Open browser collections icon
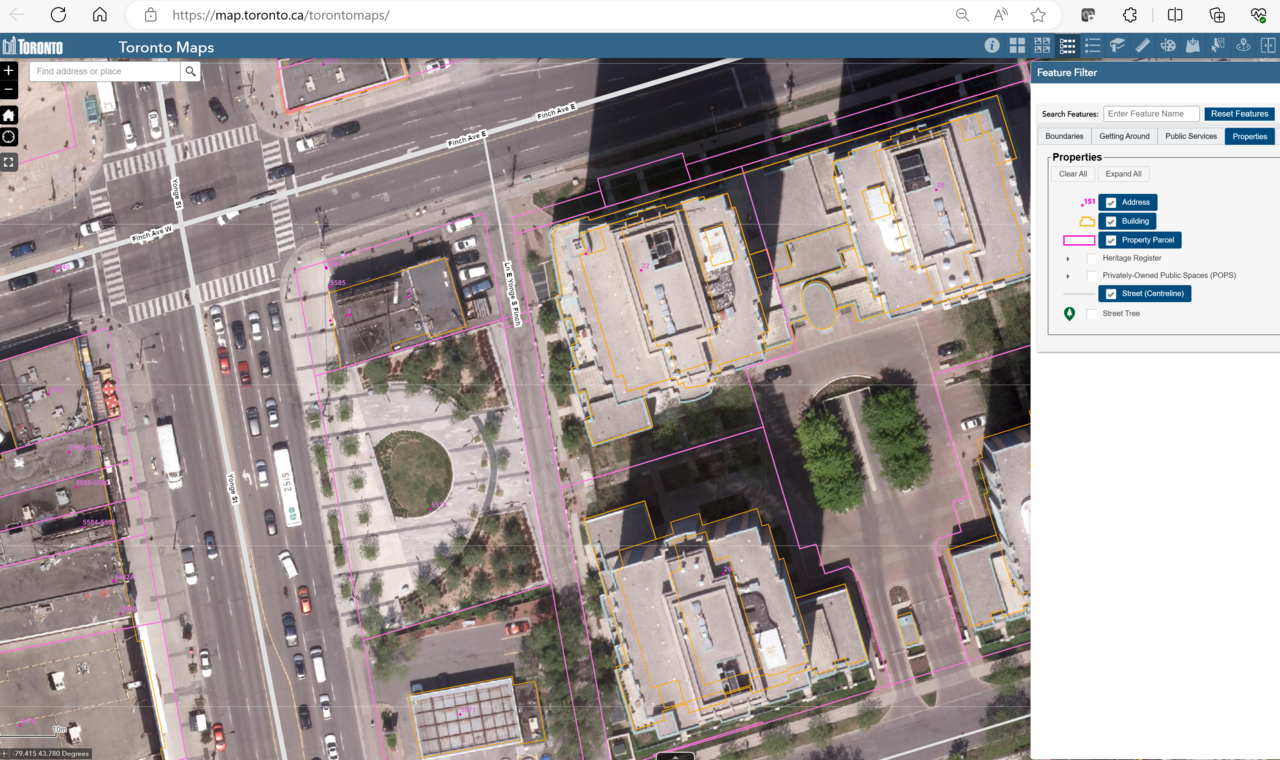 (x=1217, y=15)
